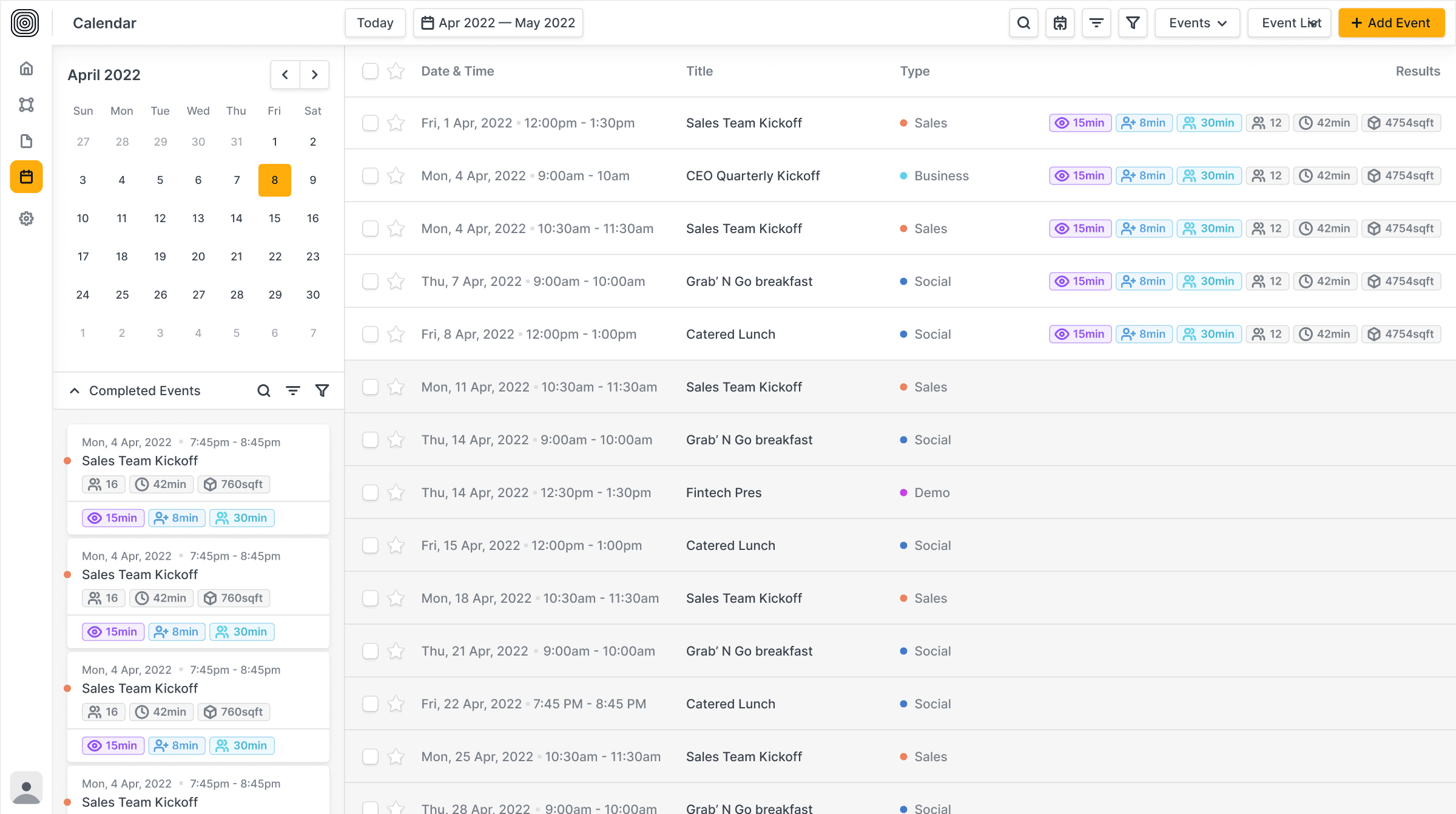Click the top toolbar filter funnel icon
The width and height of the screenshot is (1456, 814).
1132,23
